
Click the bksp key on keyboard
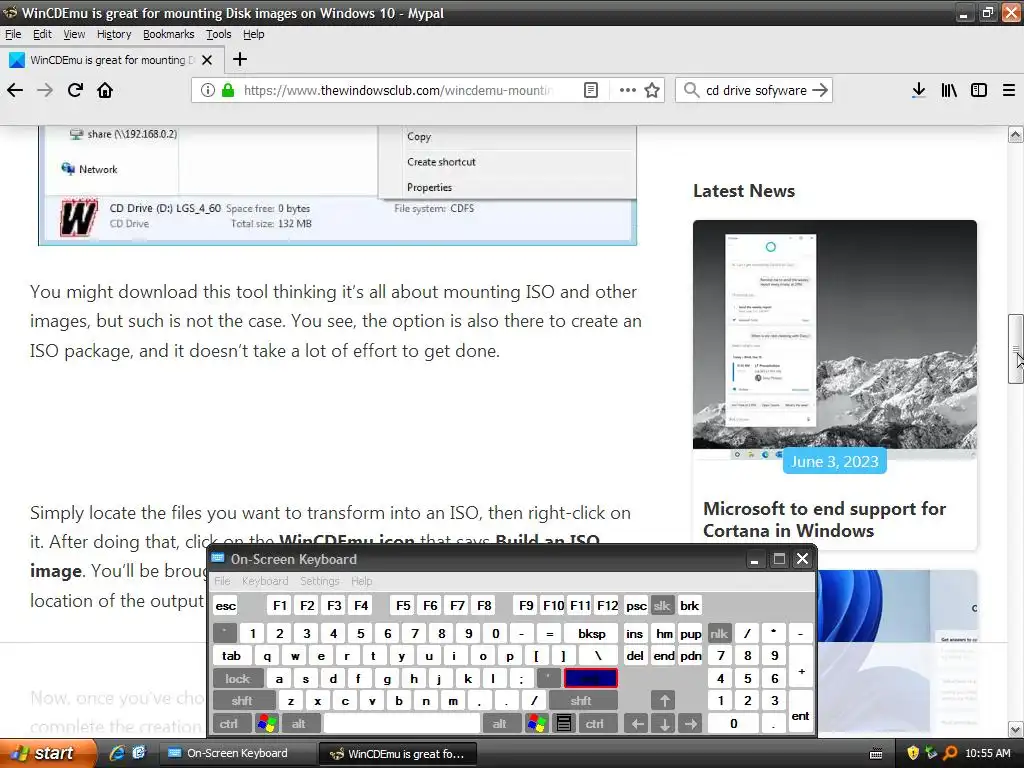point(592,633)
